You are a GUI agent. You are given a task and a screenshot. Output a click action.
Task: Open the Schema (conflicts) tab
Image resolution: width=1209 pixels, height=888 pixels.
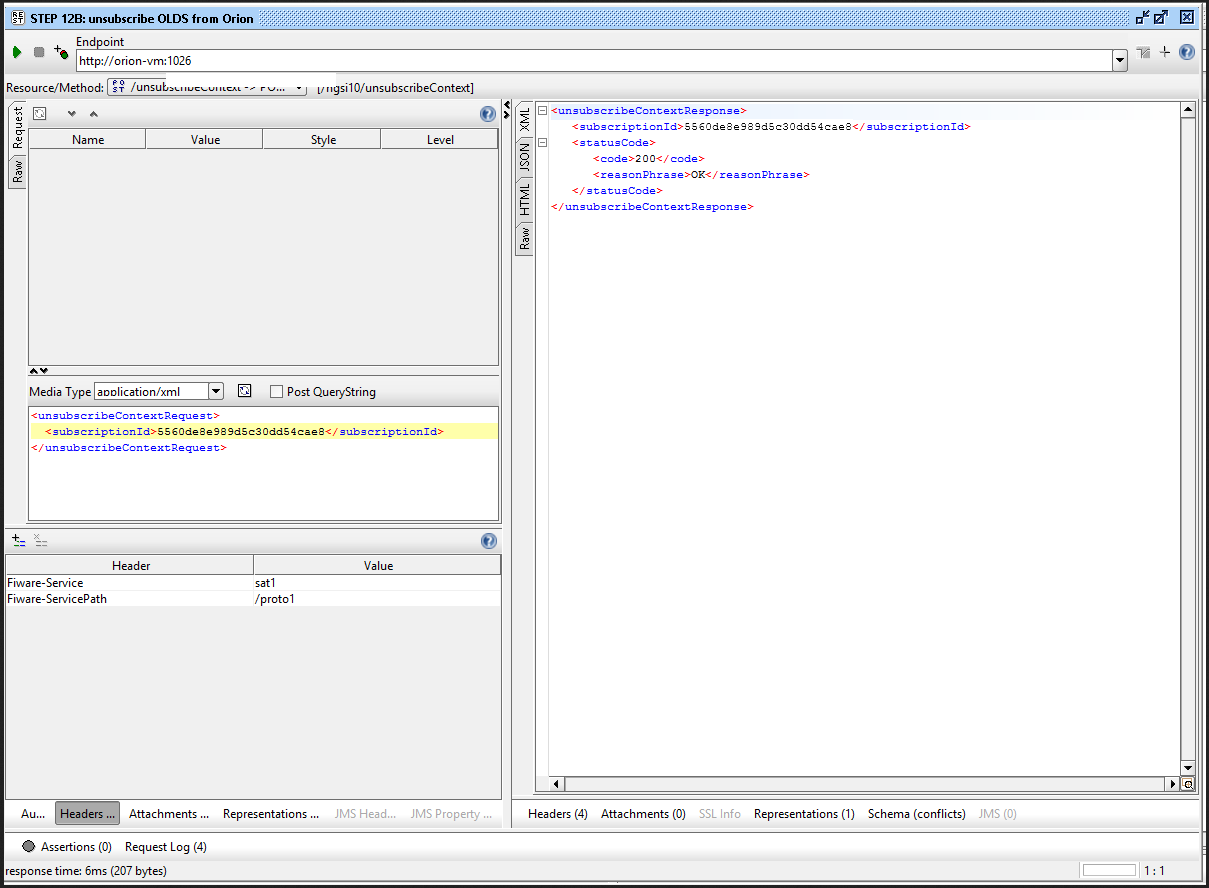click(917, 814)
